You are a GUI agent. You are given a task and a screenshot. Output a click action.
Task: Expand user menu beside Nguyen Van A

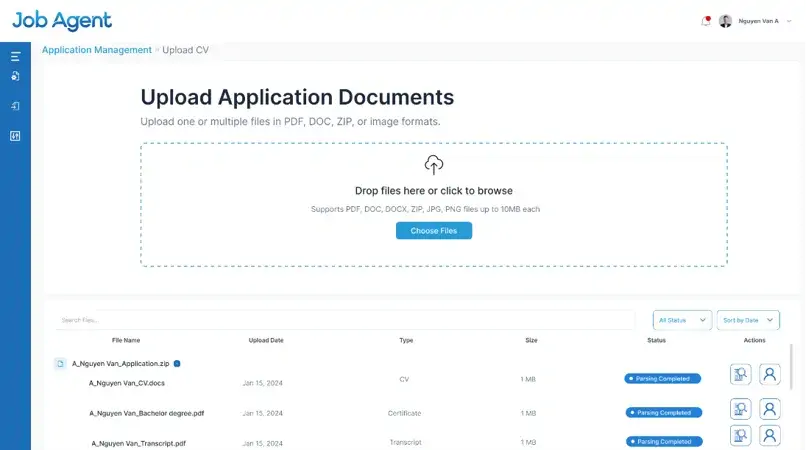click(x=789, y=21)
